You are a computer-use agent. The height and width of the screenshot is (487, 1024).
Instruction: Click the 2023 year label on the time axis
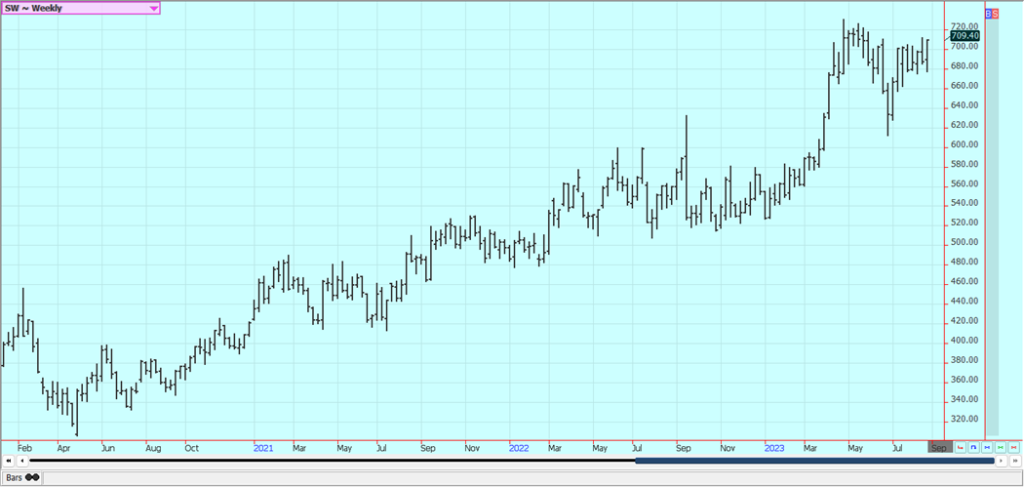(775, 448)
